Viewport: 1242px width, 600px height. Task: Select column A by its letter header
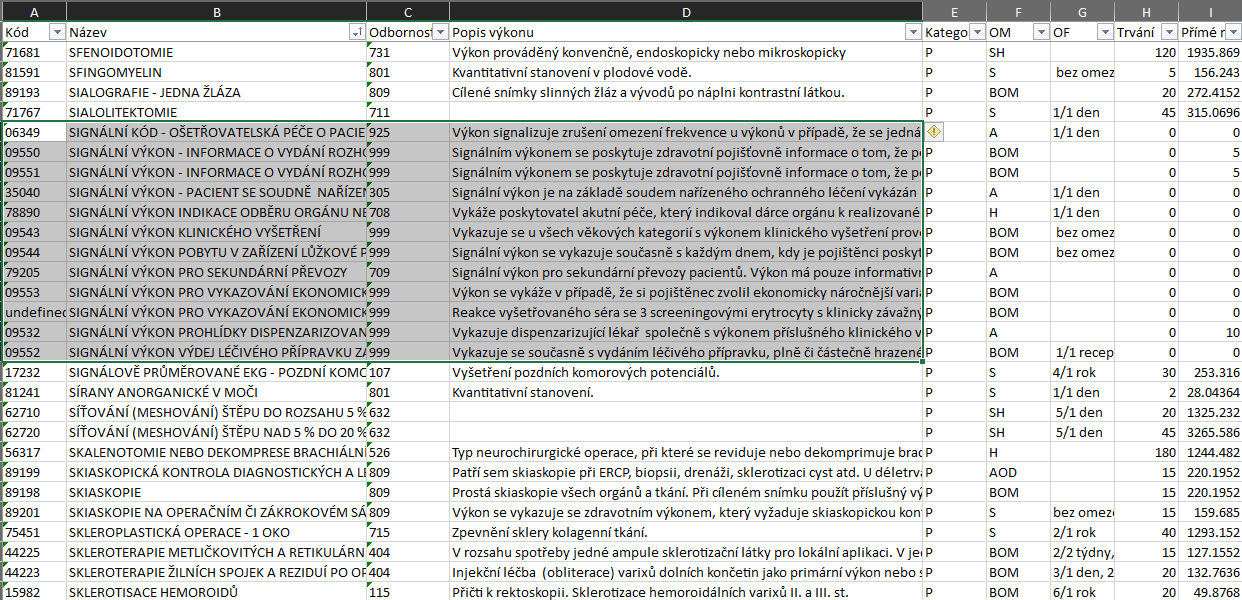[34, 11]
